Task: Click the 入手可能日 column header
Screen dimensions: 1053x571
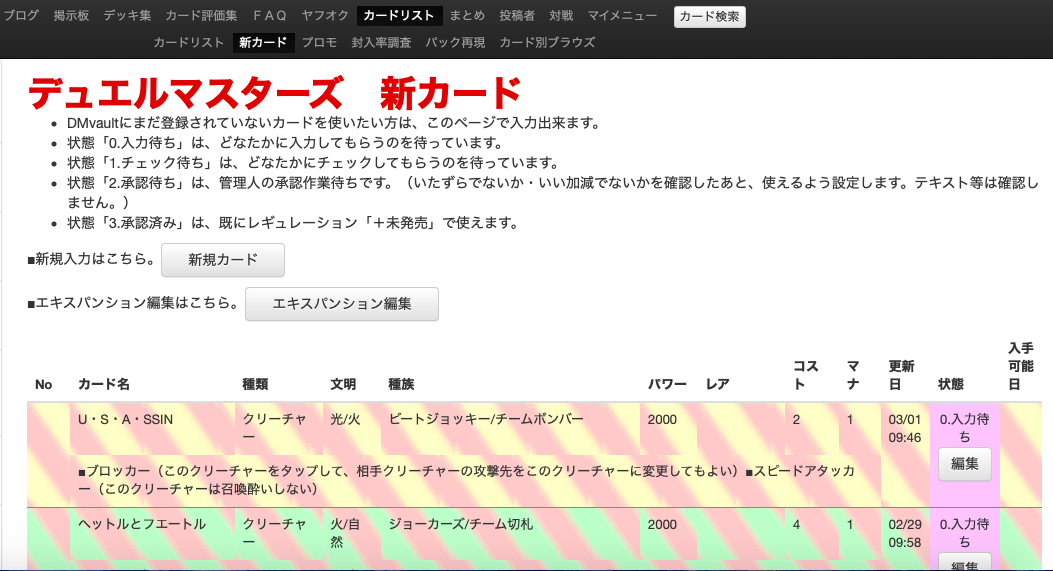Action: (x=1021, y=366)
